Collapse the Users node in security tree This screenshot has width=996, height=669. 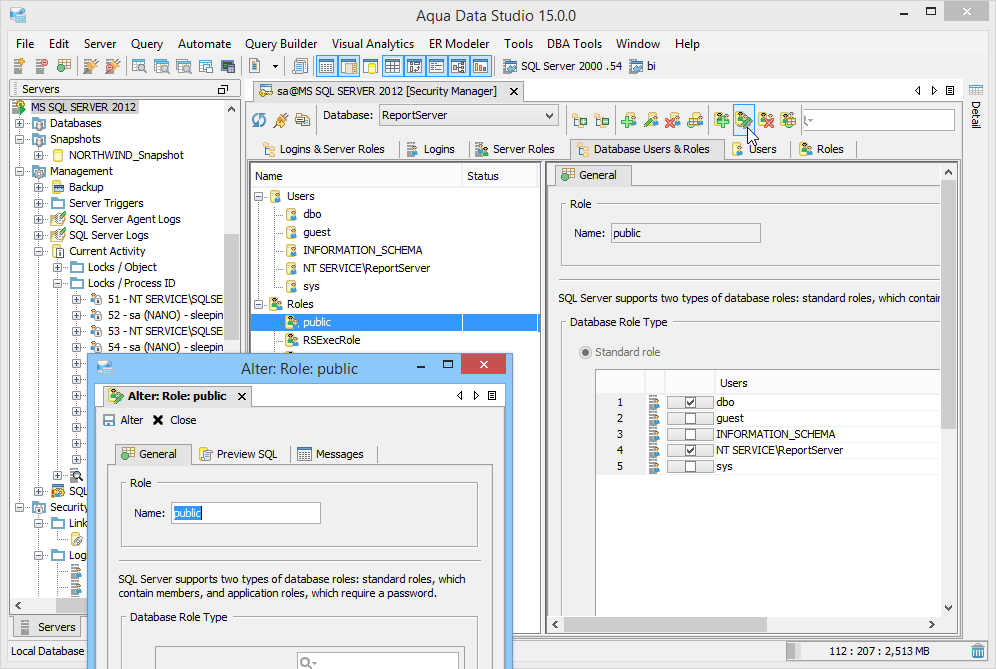259,196
